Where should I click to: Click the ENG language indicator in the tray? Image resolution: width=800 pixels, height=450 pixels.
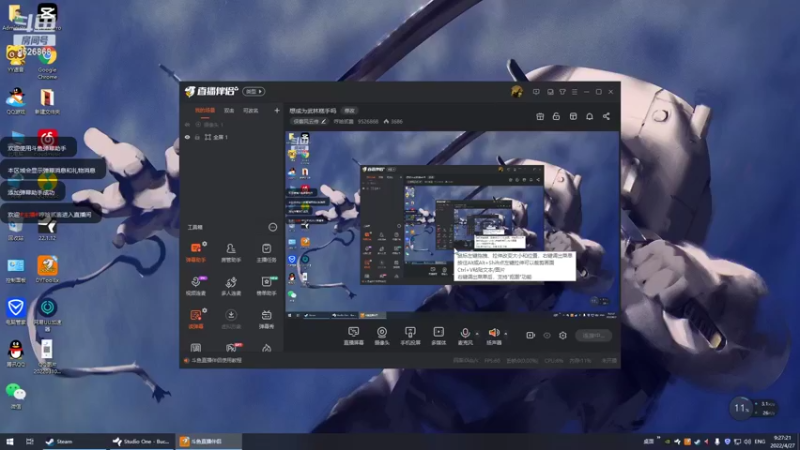pos(760,441)
